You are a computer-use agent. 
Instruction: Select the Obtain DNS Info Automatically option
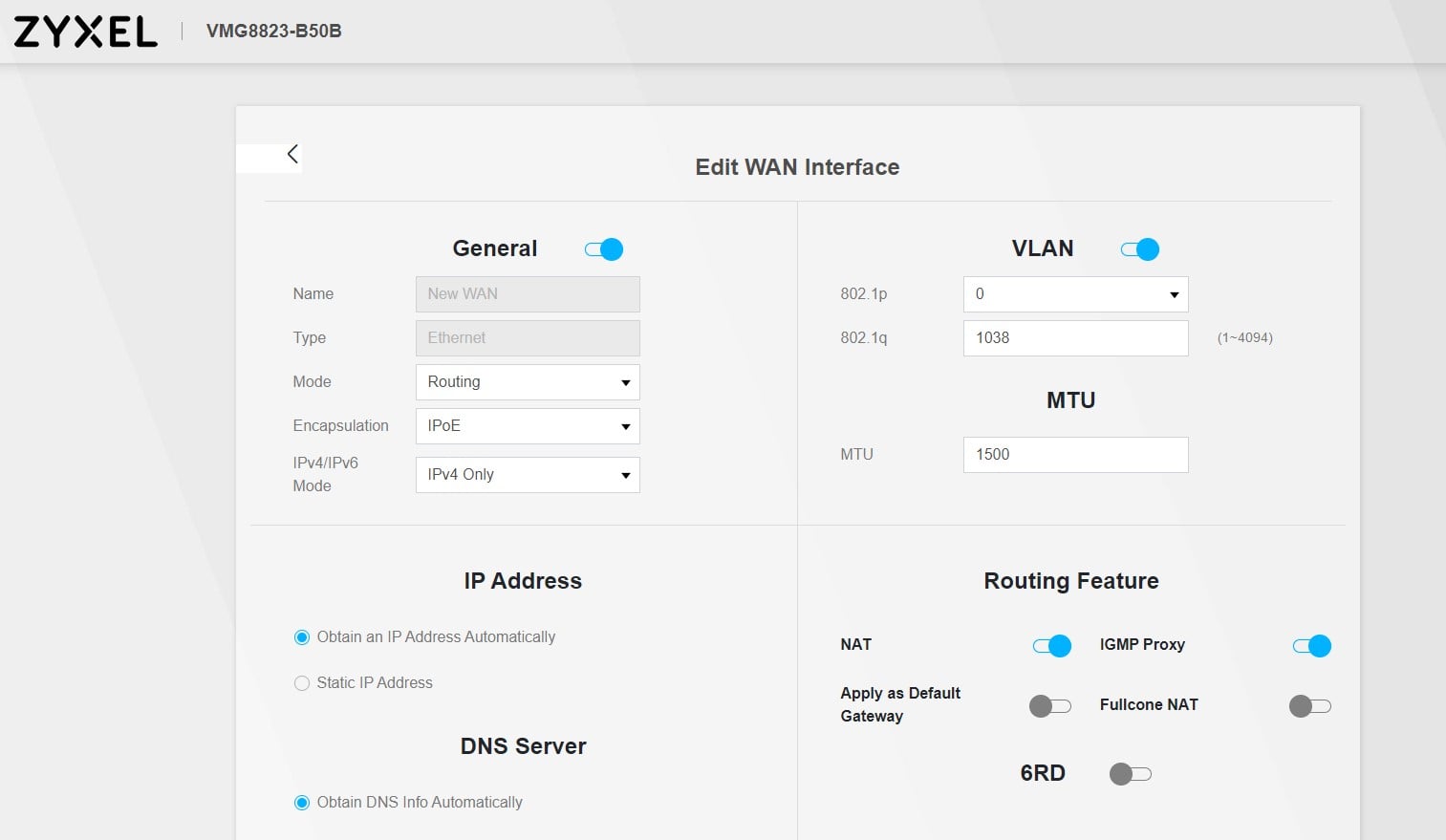302,802
